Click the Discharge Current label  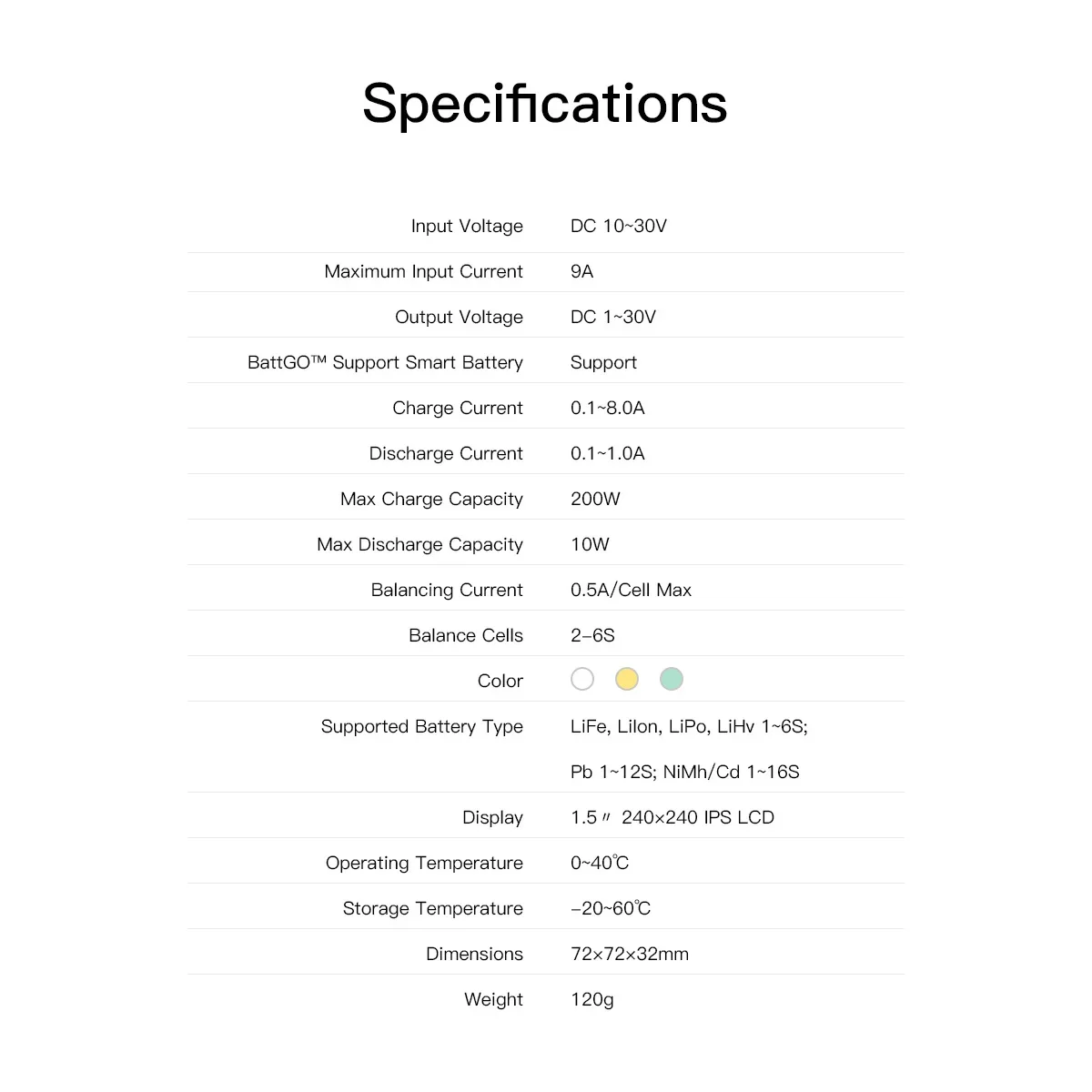tap(446, 453)
